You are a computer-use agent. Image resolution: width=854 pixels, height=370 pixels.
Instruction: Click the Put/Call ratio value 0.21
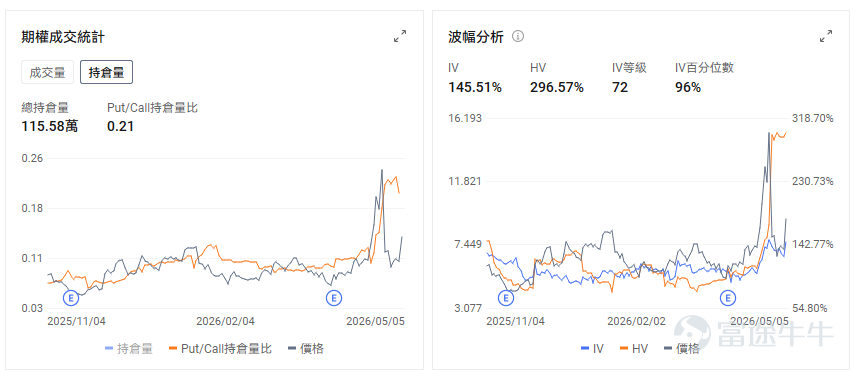click(x=120, y=126)
